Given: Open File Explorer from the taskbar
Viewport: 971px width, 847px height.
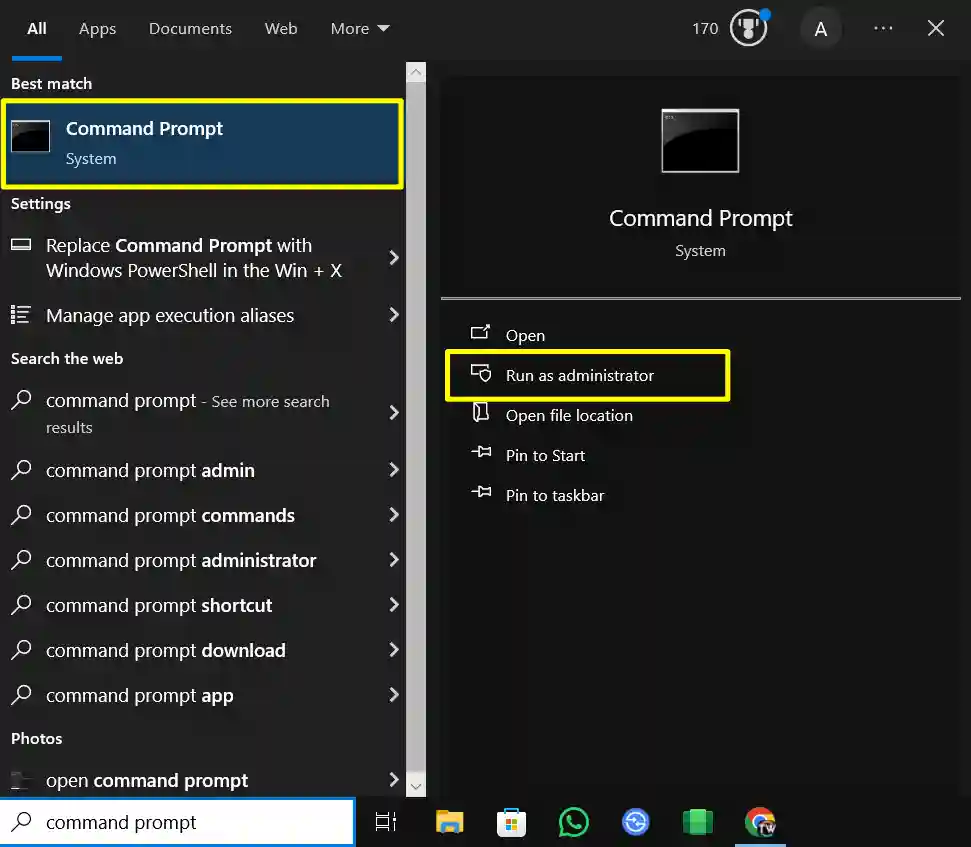Looking at the screenshot, I should click(449, 822).
